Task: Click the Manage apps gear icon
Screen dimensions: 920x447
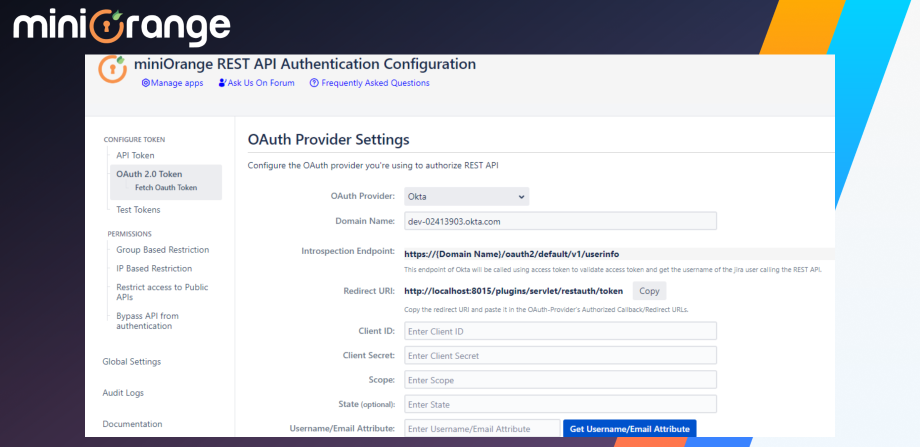Action: (145, 83)
